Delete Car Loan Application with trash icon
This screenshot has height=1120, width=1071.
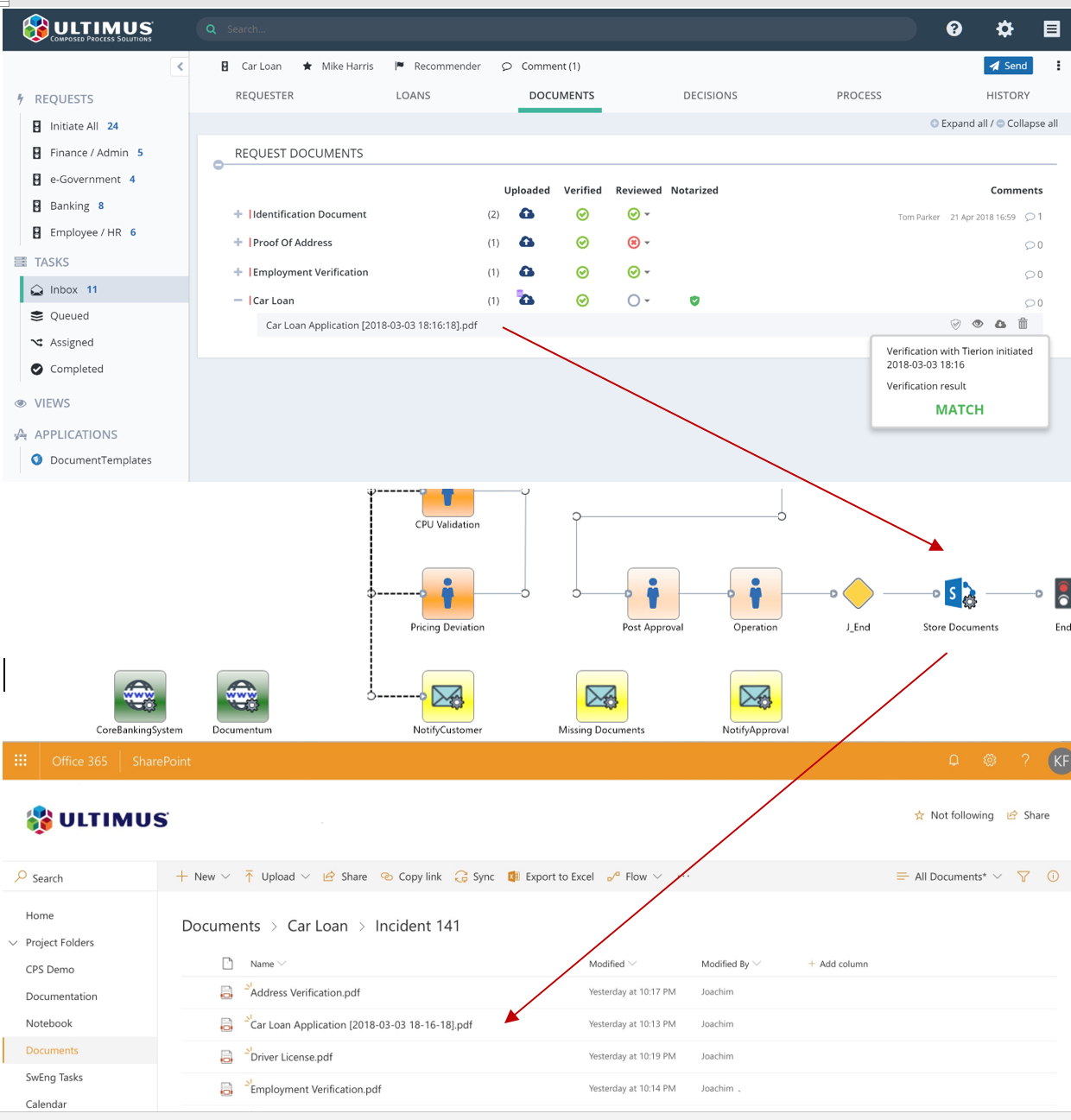pyautogui.click(x=1023, y=324)
